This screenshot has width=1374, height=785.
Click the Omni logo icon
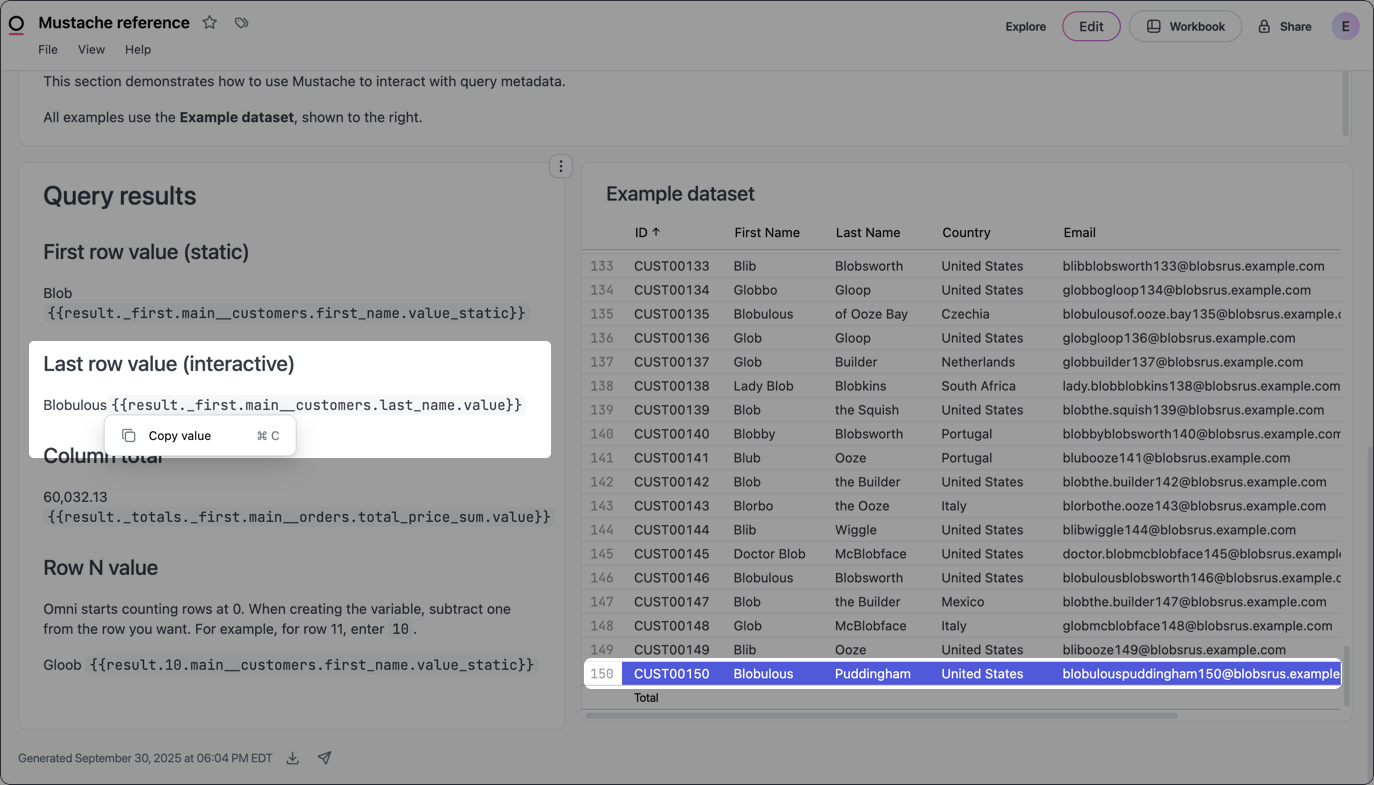[16, 24]
